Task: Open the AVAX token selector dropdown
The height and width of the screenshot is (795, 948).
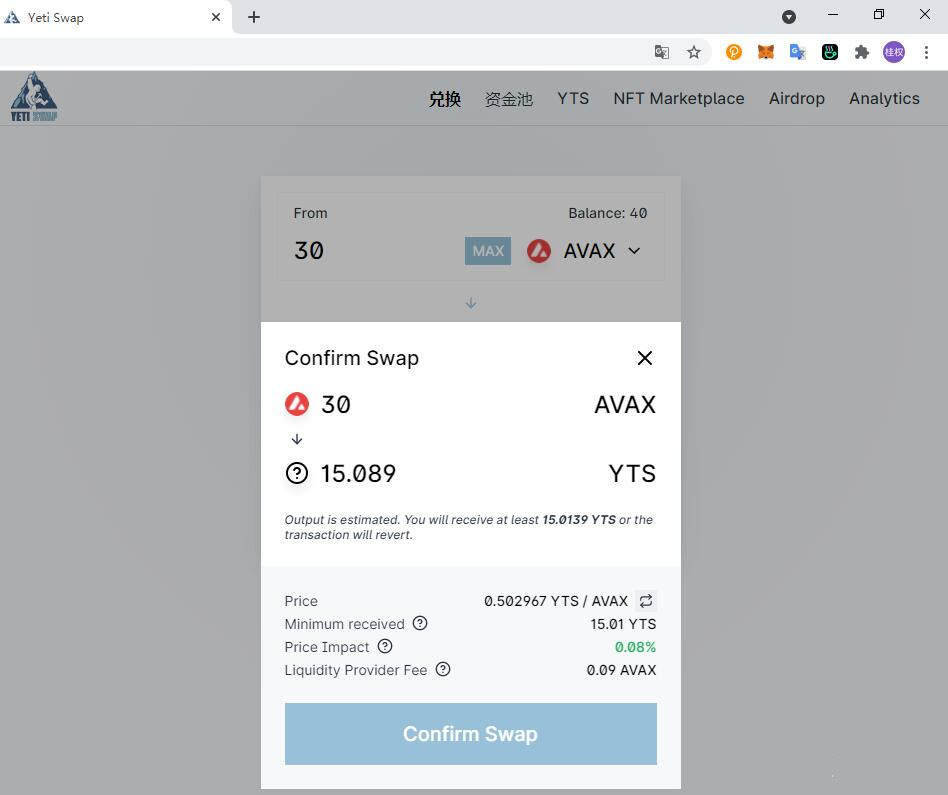Action: [584, 251]
